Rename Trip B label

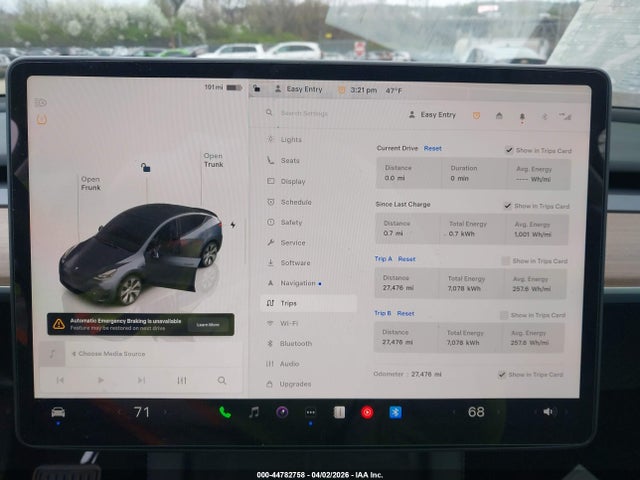[382, 313]
